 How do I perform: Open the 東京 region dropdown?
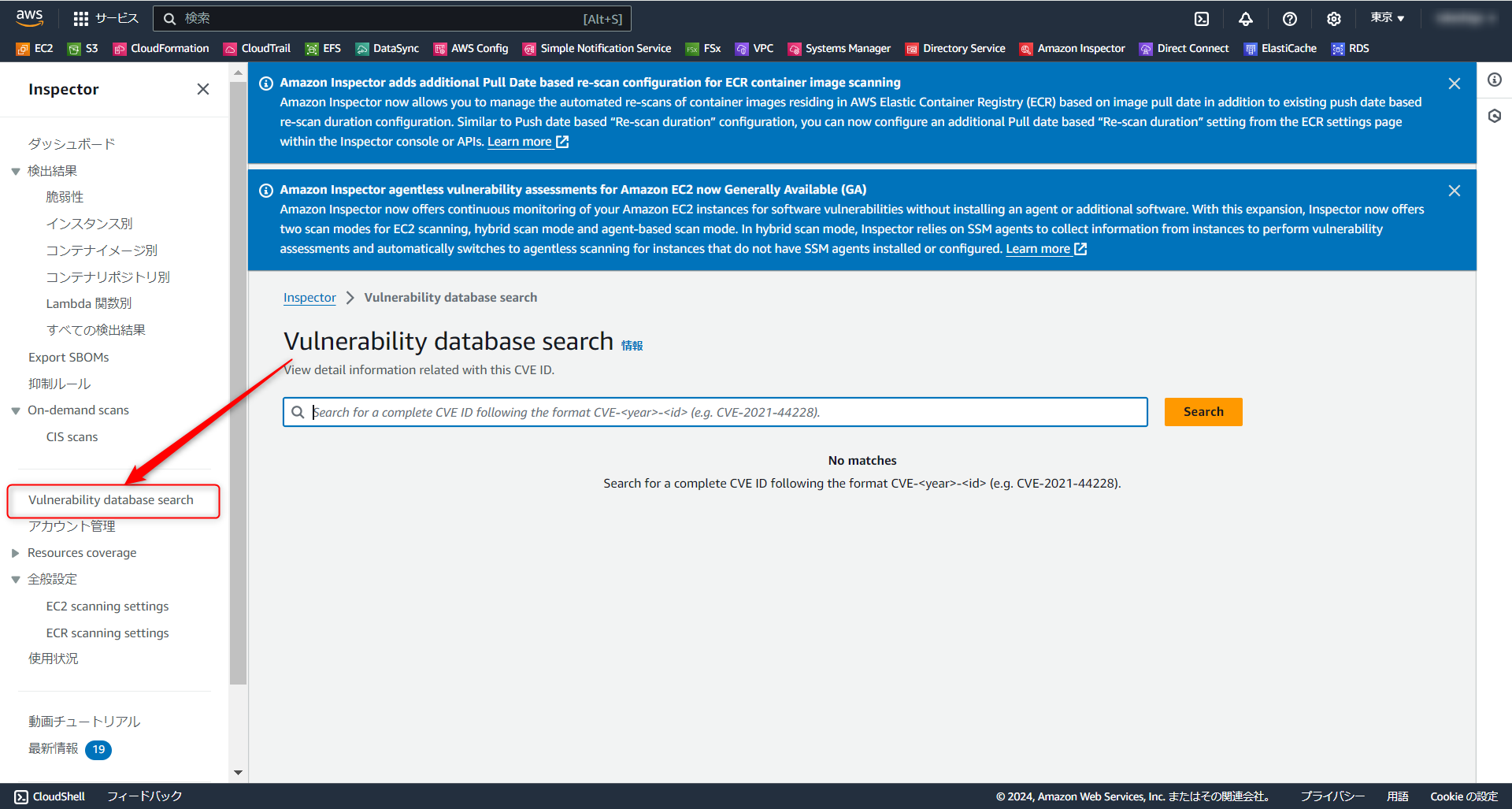[1388, 18]
